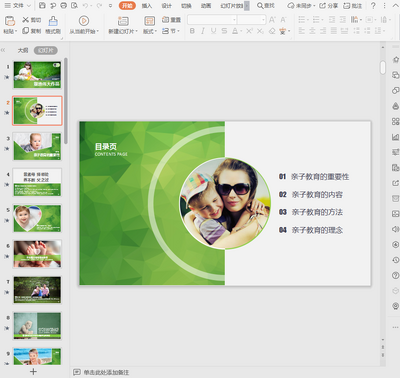The image size is (400, 378).
Task: Click the 粘贴 paste icon
Action: point(10,21)
